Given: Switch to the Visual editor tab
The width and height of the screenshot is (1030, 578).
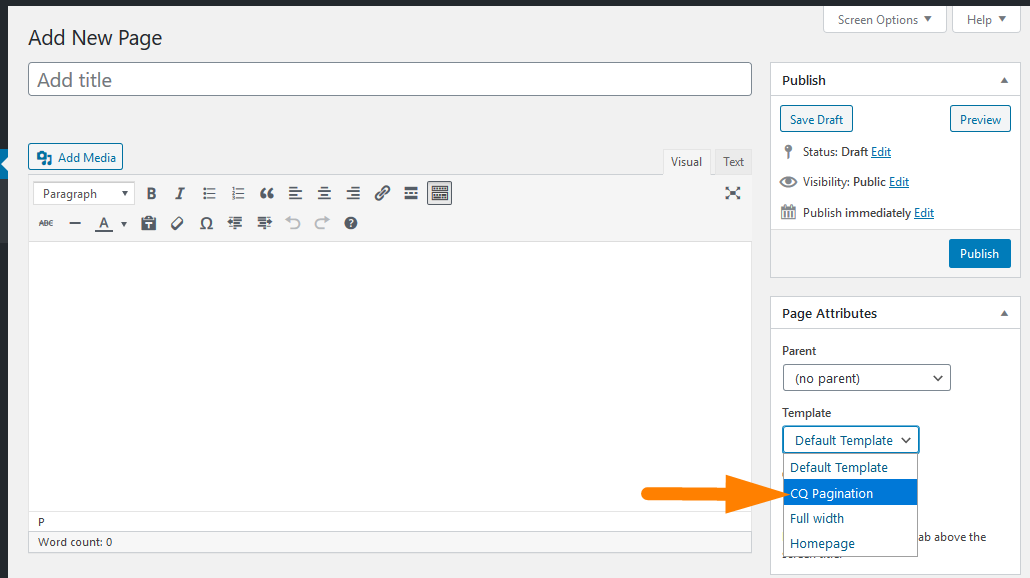Looking at the screenshot, I should pos(686,162).
